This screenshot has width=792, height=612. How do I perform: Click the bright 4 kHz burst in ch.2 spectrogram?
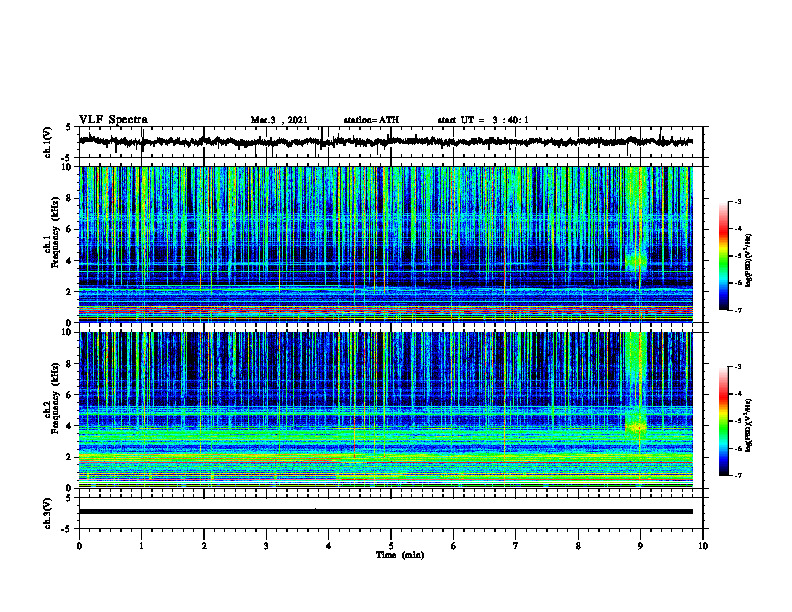click(636, 427)
